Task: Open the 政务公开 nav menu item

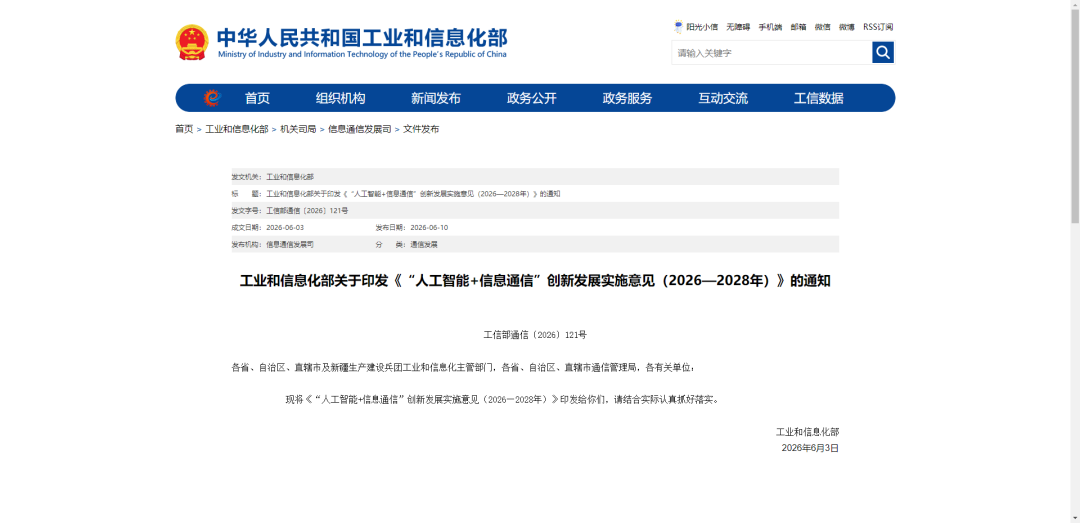Action: pyautogui.click(x=532, y=98)
